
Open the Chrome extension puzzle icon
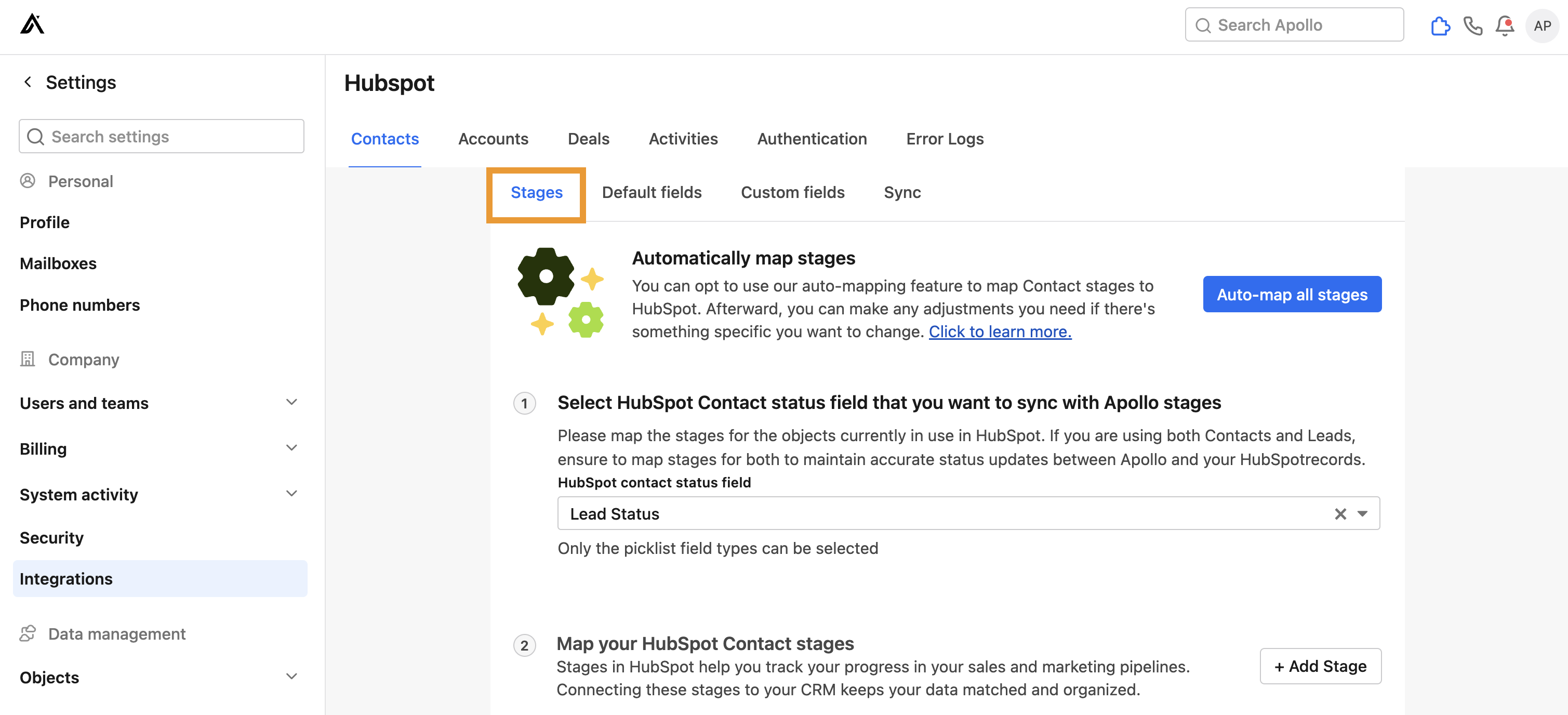pos(1440,25)
